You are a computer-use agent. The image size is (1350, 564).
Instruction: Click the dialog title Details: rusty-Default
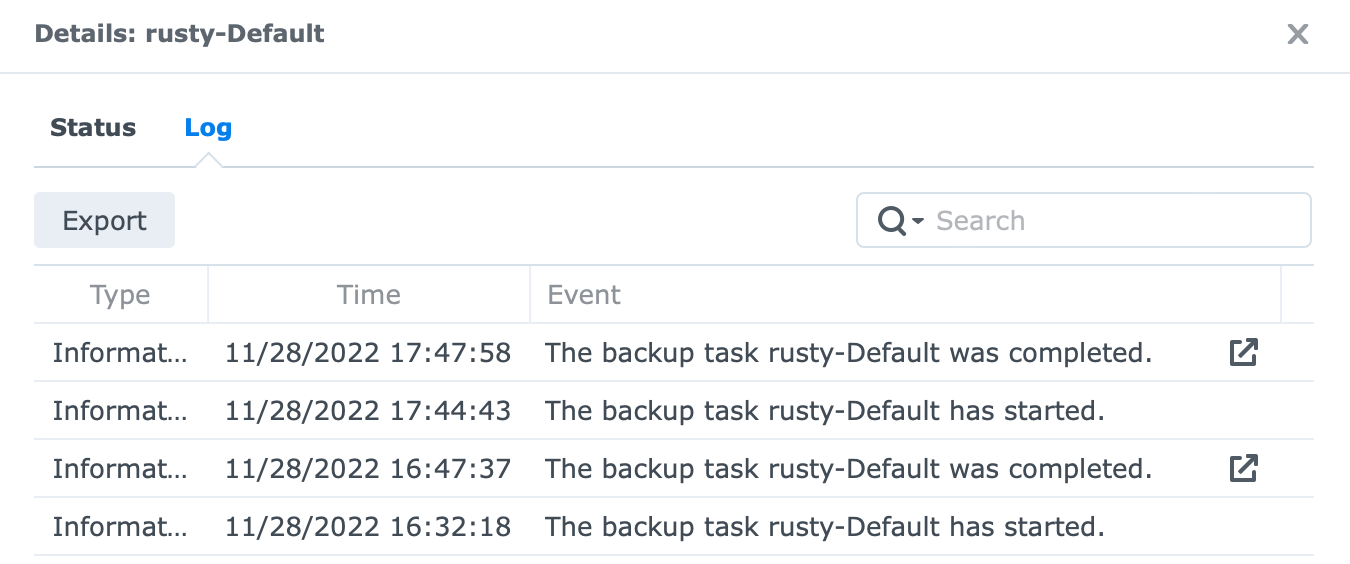pyautogui.click(x=180, y=33)
